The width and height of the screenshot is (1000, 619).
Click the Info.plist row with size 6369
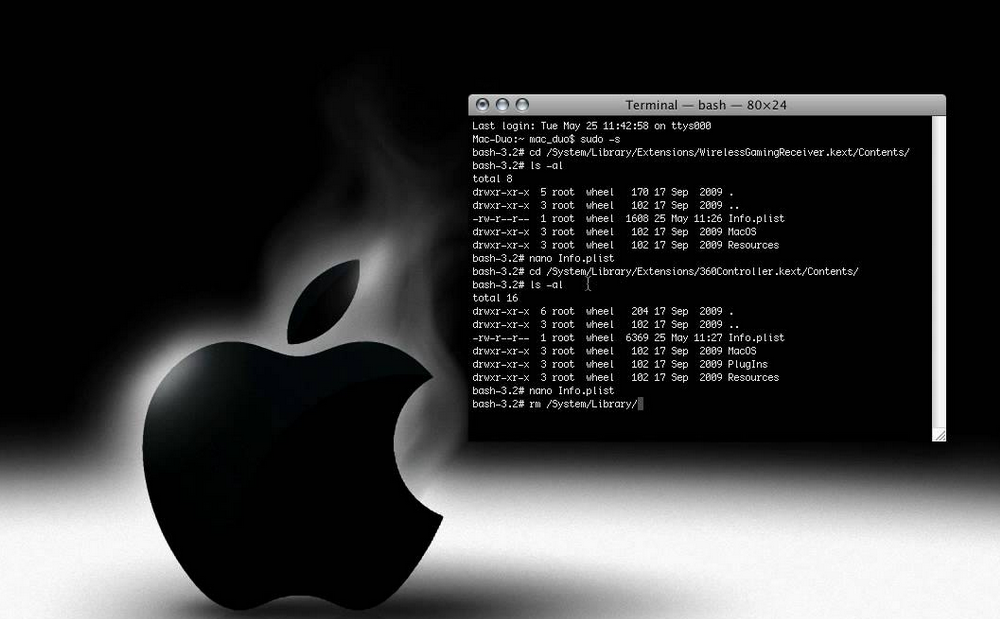click(628, 338)
